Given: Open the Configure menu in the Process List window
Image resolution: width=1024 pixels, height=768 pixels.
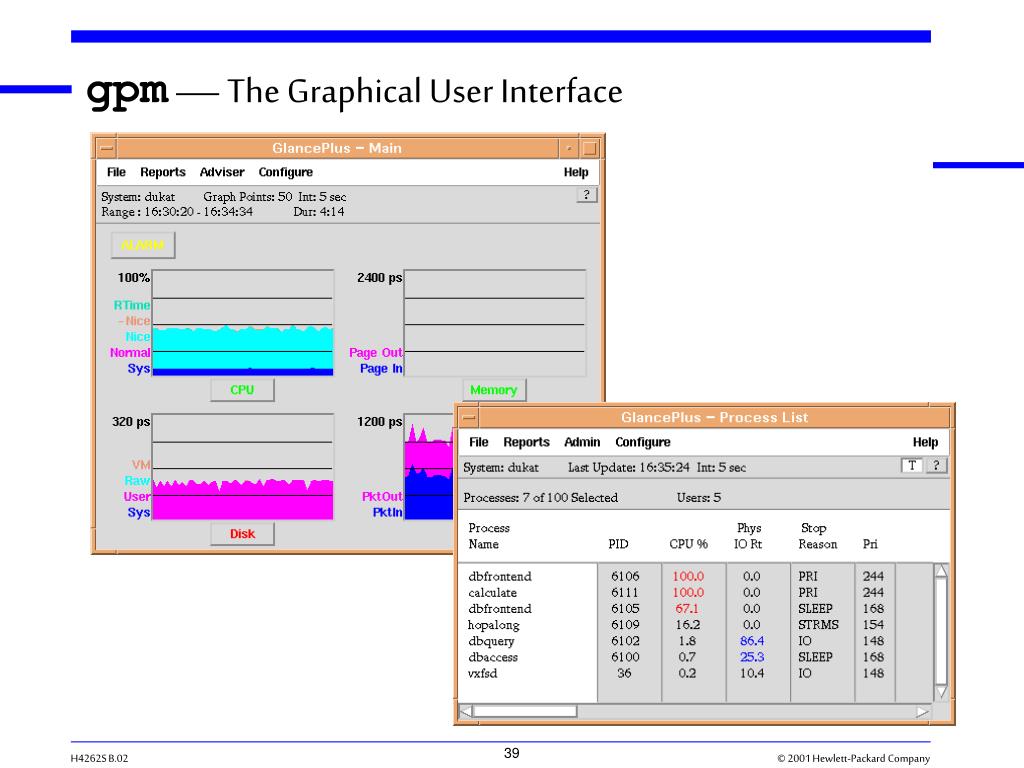Looking at the screenshot, I should tap(643, 442).
